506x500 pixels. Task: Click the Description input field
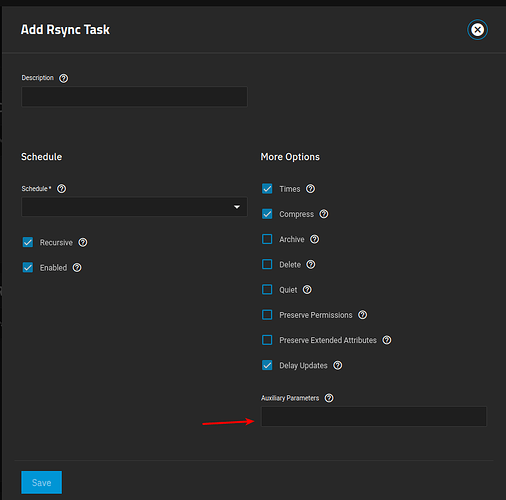point(134,97)
